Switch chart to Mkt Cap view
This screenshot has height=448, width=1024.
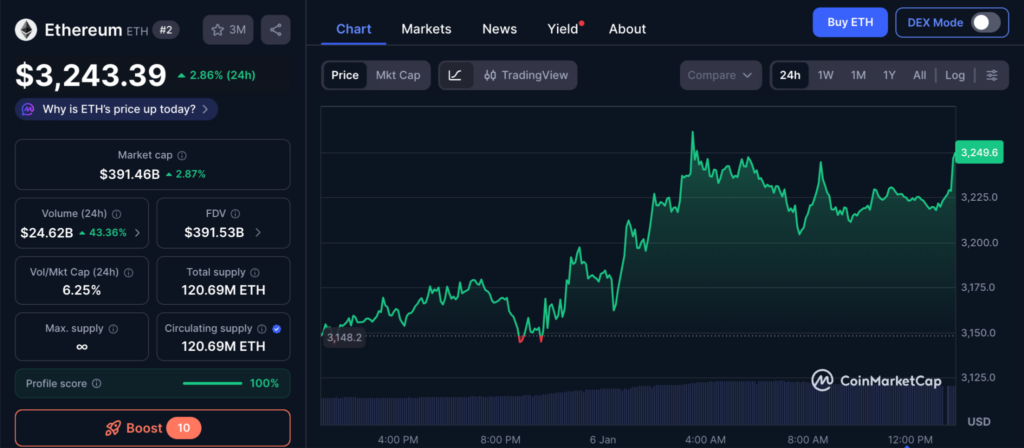click(x=397, y=75)
